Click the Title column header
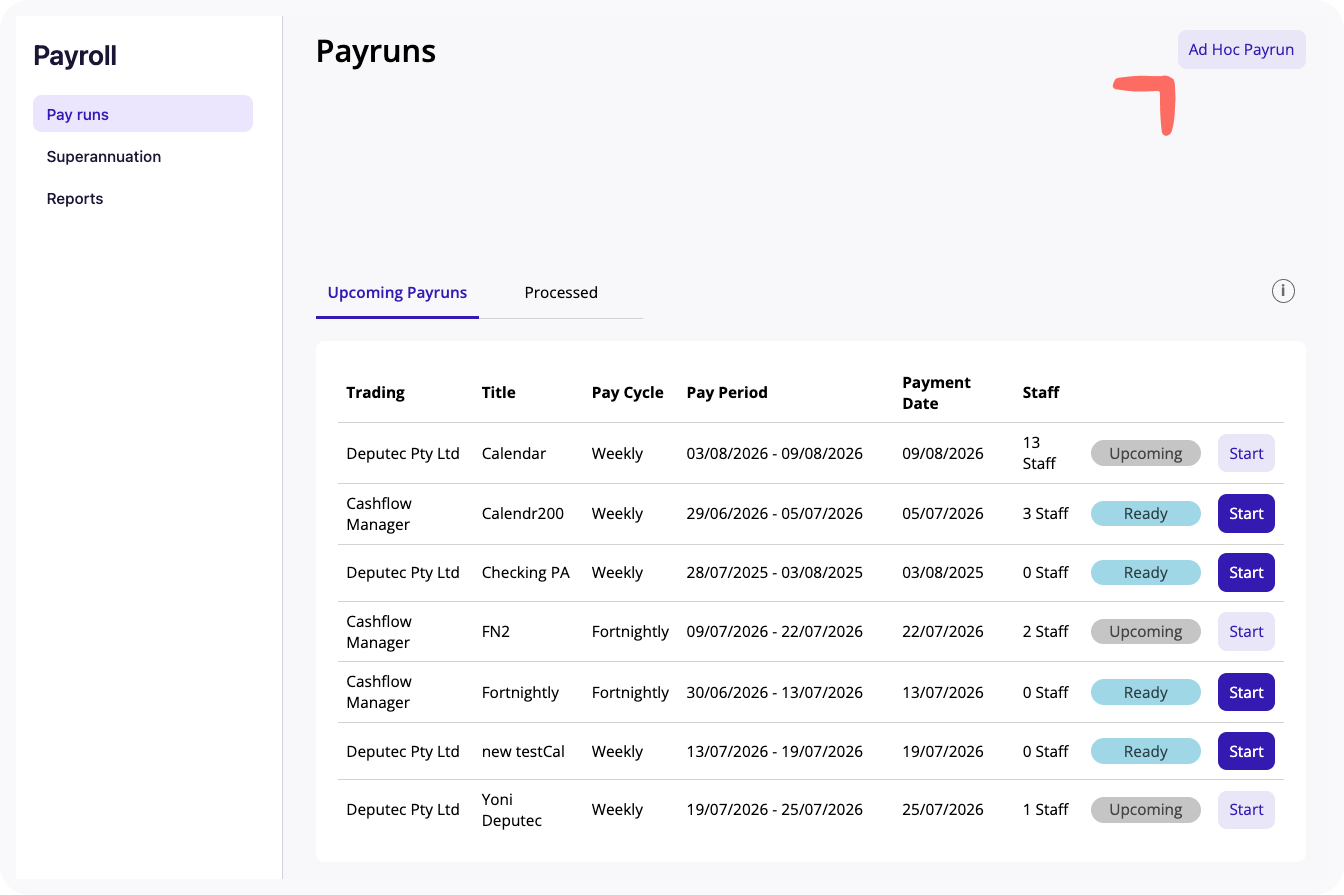1344x895 pixels. [498, 392]
